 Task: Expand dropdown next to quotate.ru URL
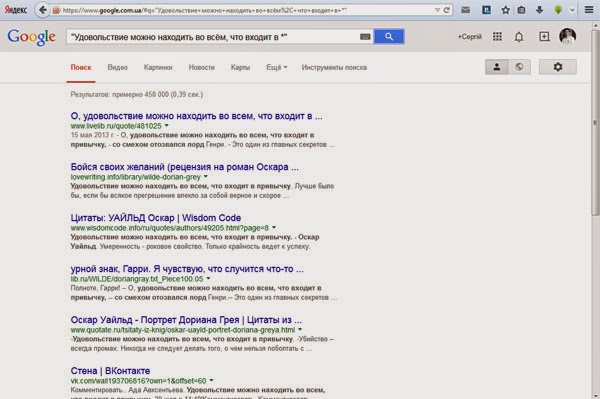300,329
